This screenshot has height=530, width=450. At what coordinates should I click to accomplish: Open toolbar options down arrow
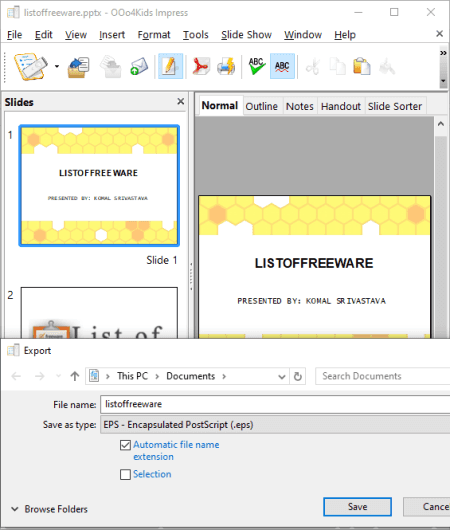click(443, 81)
